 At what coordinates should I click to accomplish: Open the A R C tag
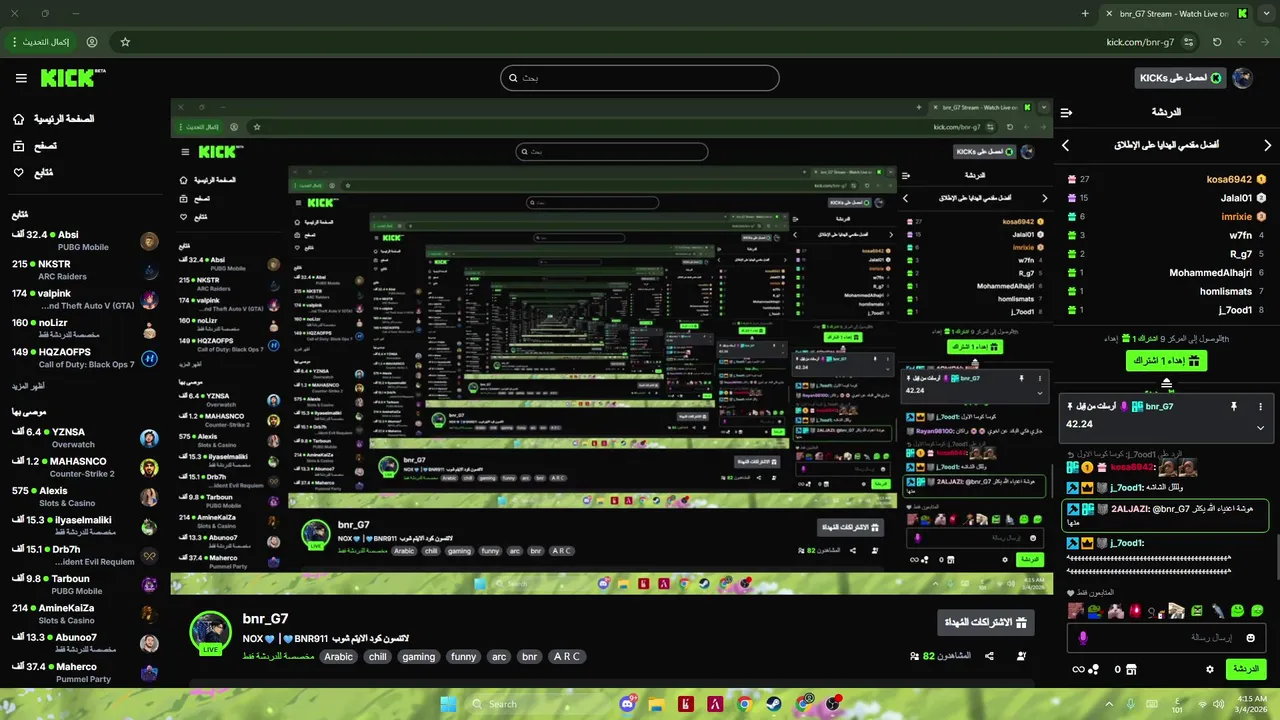coord(566,657)
